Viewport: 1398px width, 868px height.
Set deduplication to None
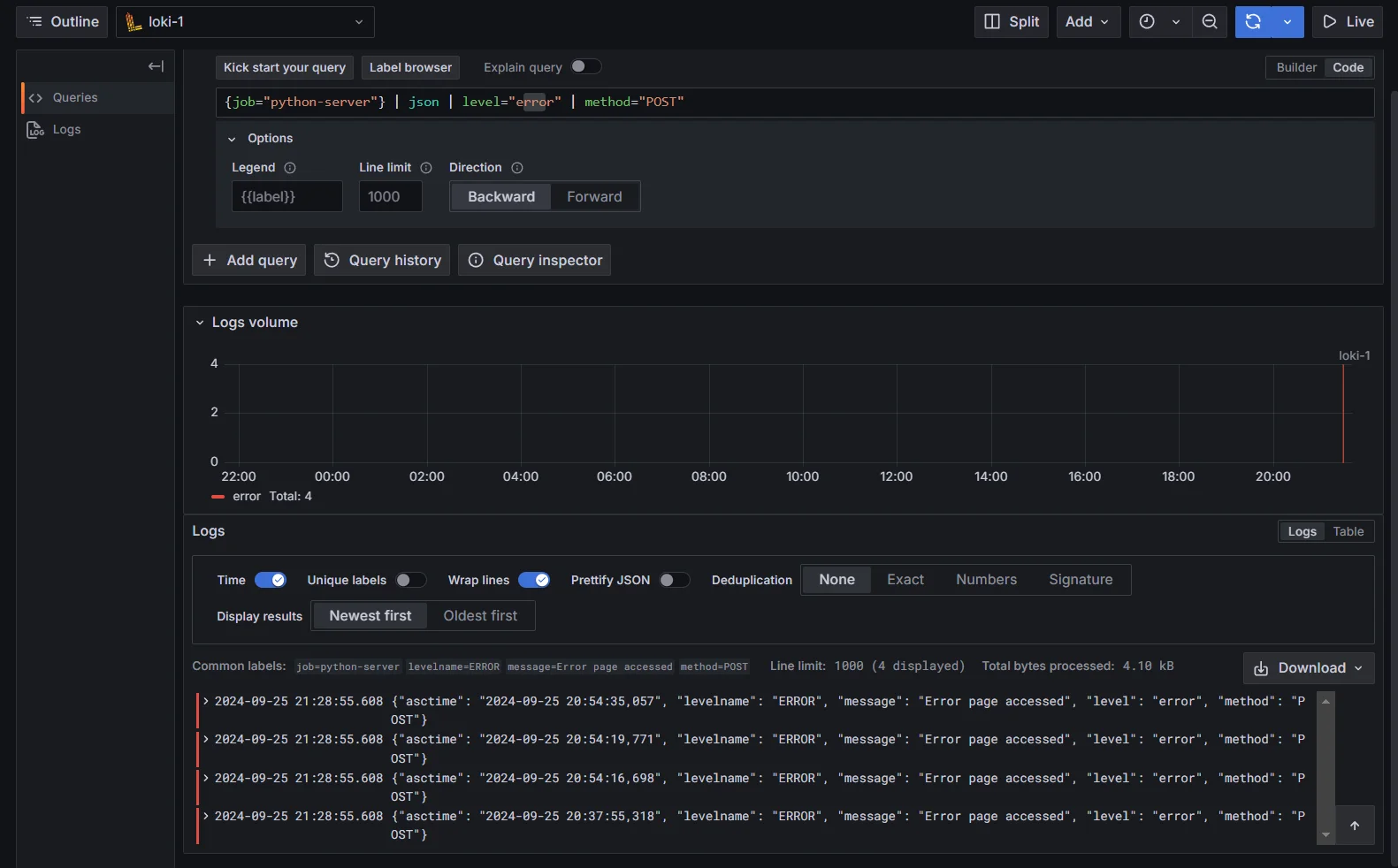tap(837, 580)
